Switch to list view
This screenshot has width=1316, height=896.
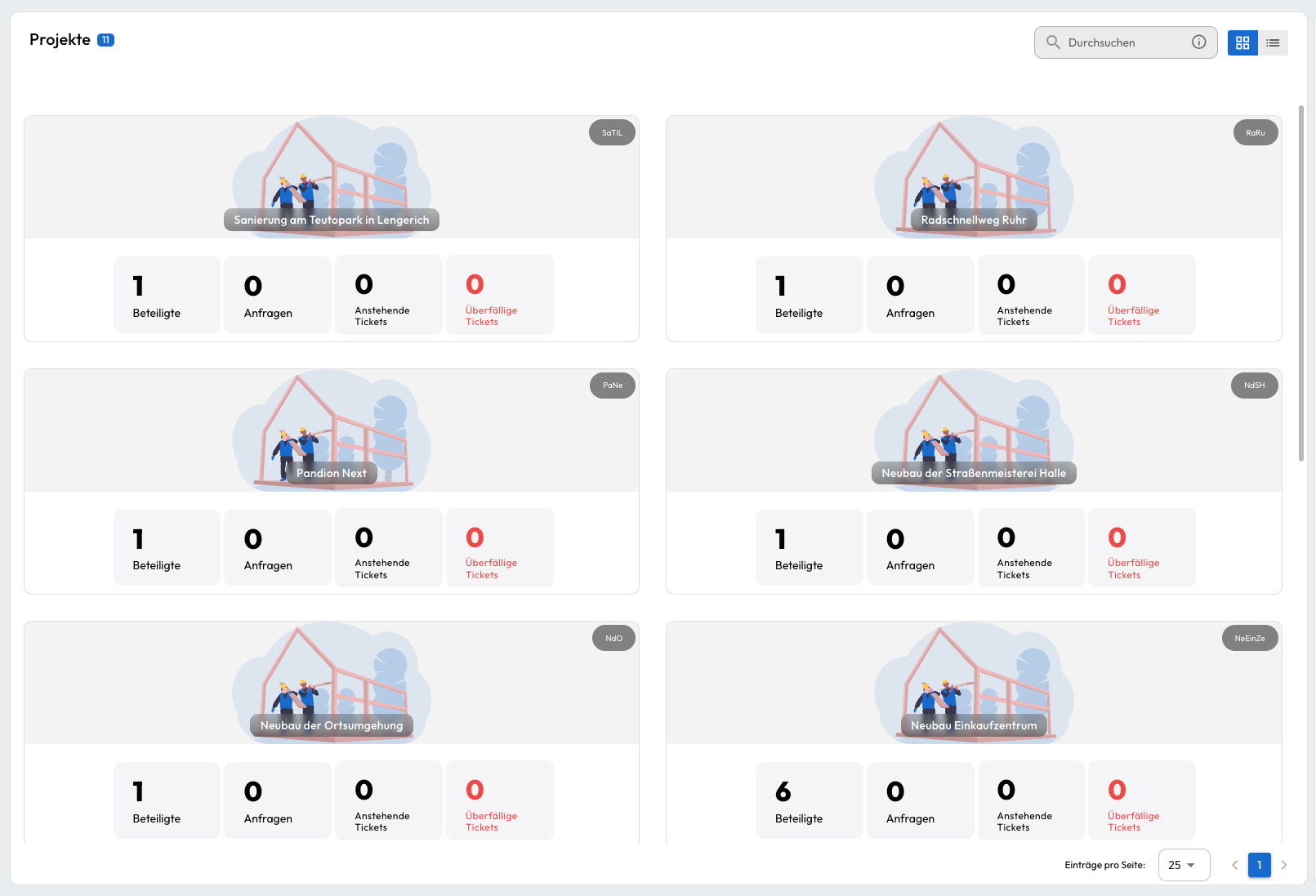(x=1273, y=42)
